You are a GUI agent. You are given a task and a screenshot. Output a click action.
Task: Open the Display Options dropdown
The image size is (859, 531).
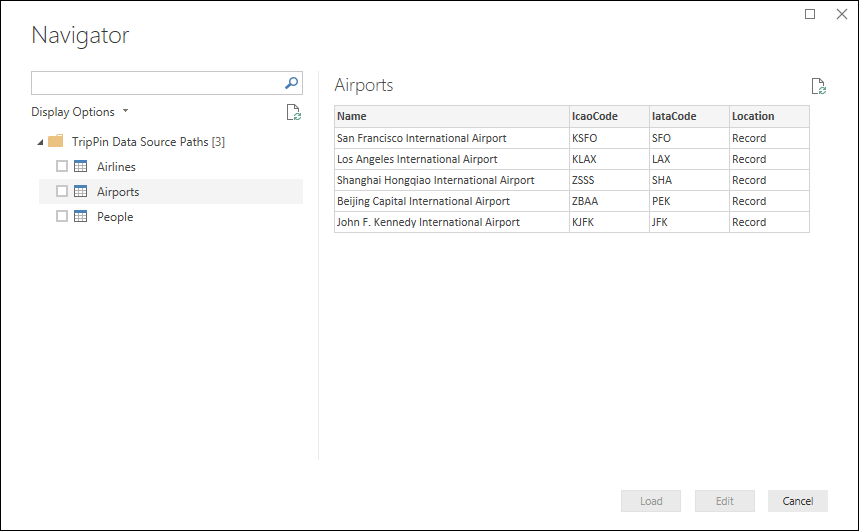point(80,112)
